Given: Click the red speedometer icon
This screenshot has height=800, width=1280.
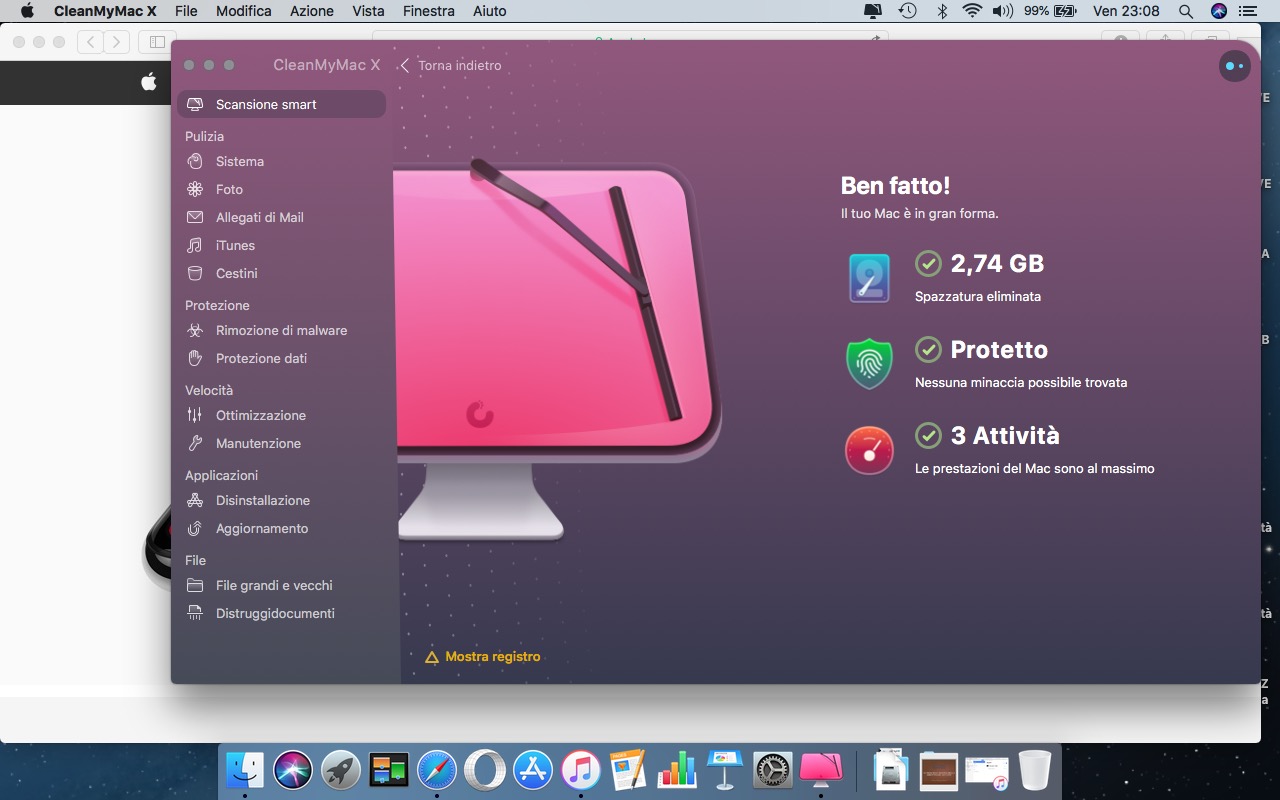Looking at the screenshot, I should click(869, 450).
